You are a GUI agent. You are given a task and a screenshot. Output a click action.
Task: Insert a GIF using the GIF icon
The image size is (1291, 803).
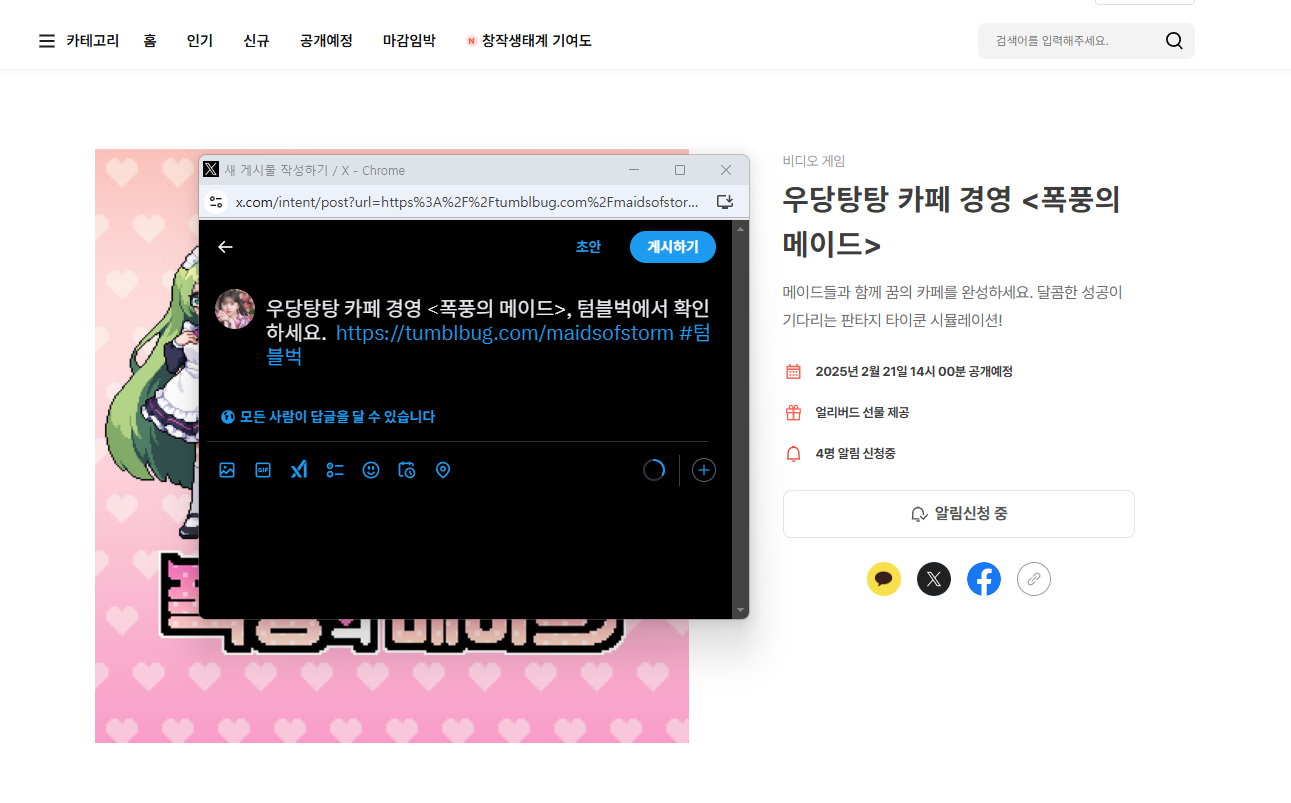click(263, 470)
